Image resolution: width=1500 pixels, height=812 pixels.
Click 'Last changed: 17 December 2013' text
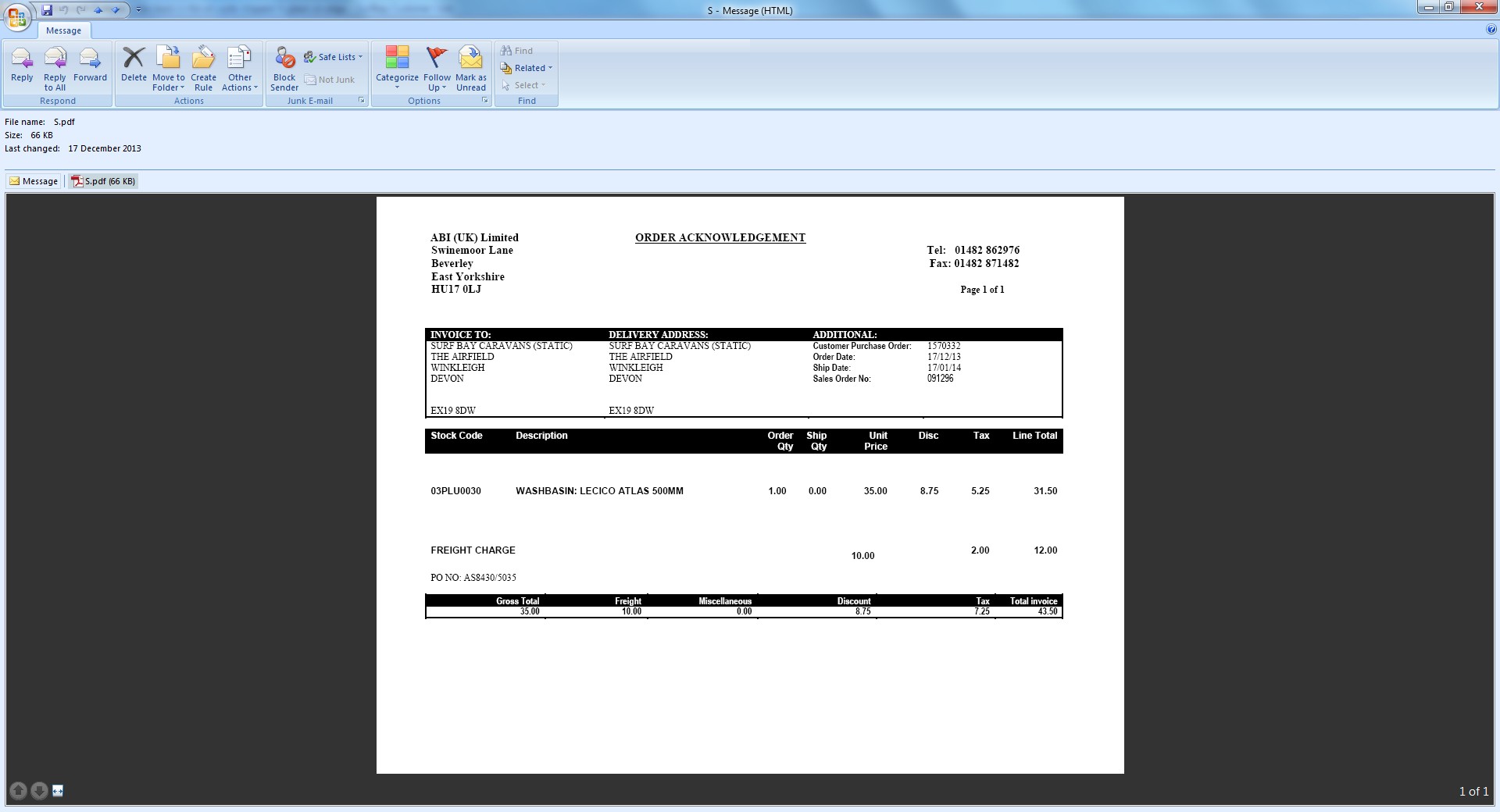[73, 148]
